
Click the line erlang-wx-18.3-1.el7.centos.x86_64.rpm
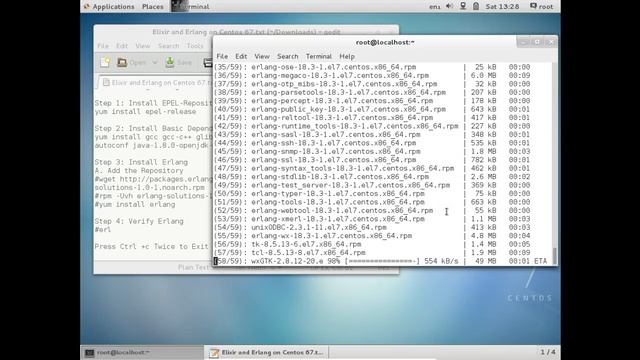click(331, 236)
